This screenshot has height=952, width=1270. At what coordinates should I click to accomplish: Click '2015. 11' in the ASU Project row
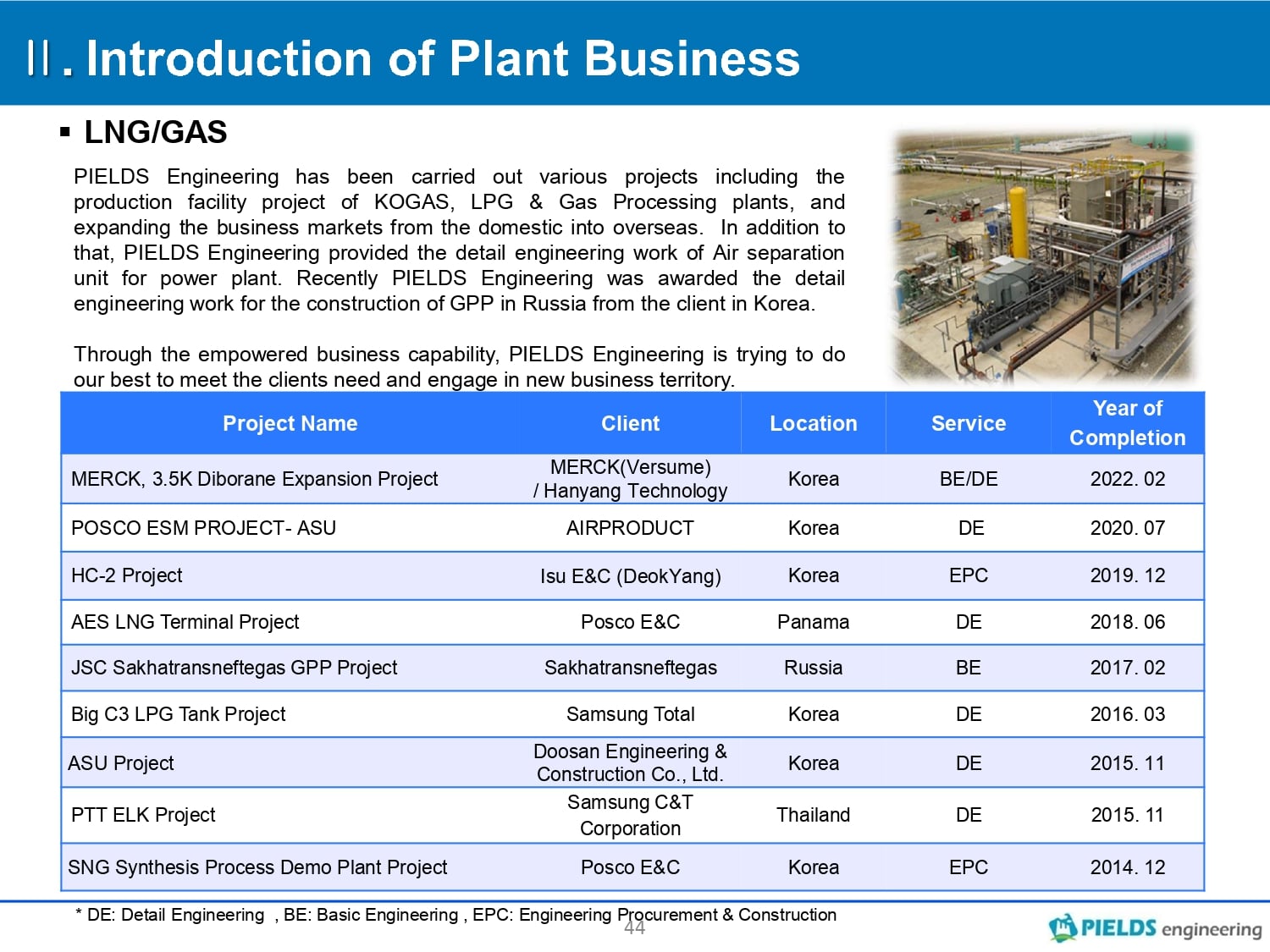[x=1128, y=763]
